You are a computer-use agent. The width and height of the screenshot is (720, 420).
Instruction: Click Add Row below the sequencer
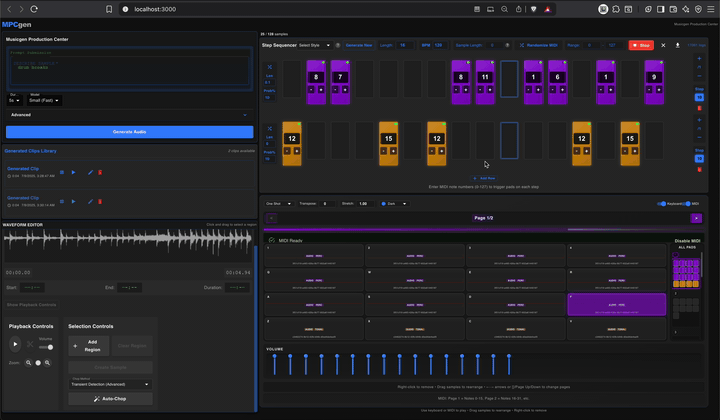484,178
